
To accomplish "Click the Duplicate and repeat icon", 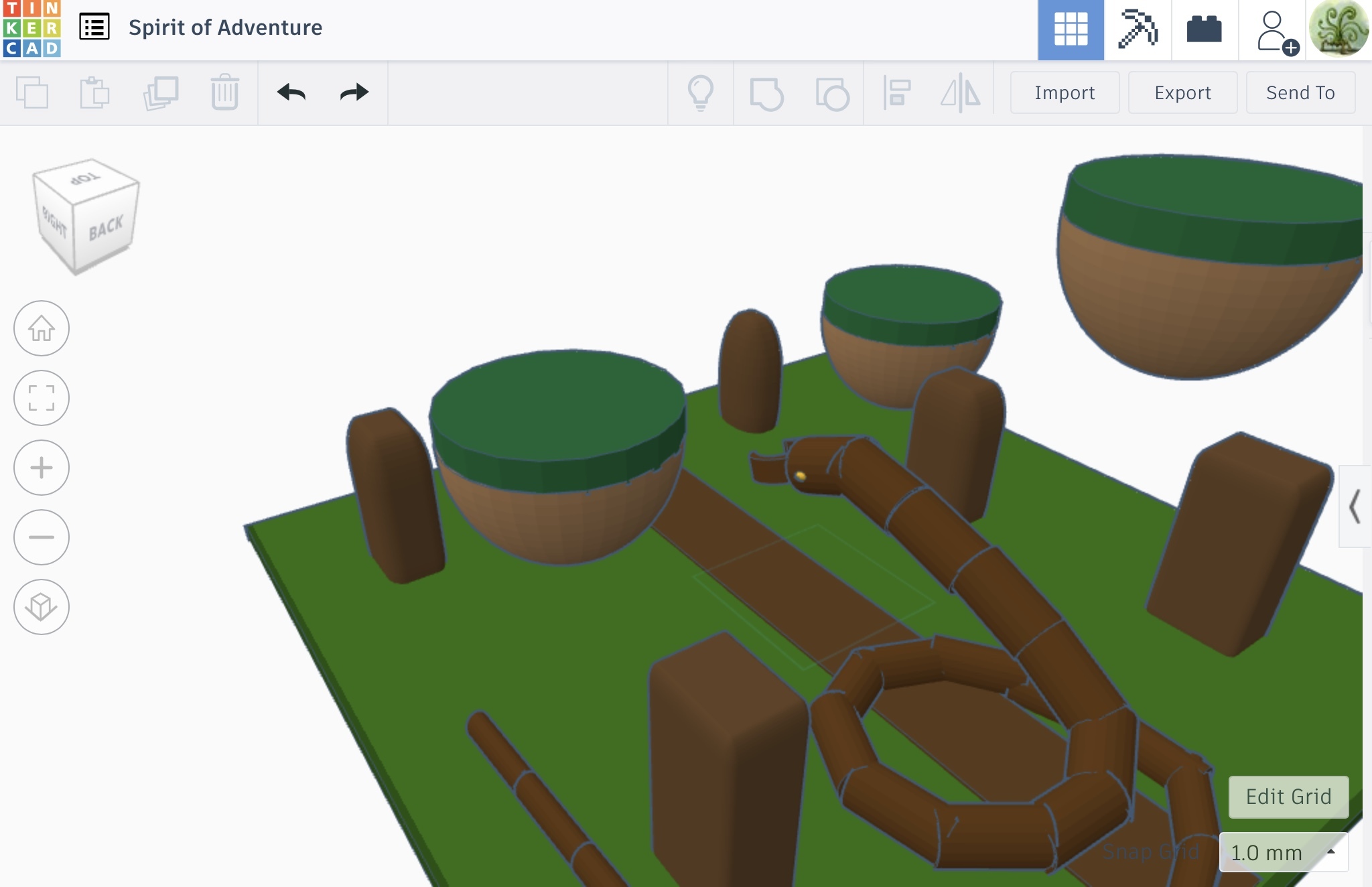I will tap(161, 92).
